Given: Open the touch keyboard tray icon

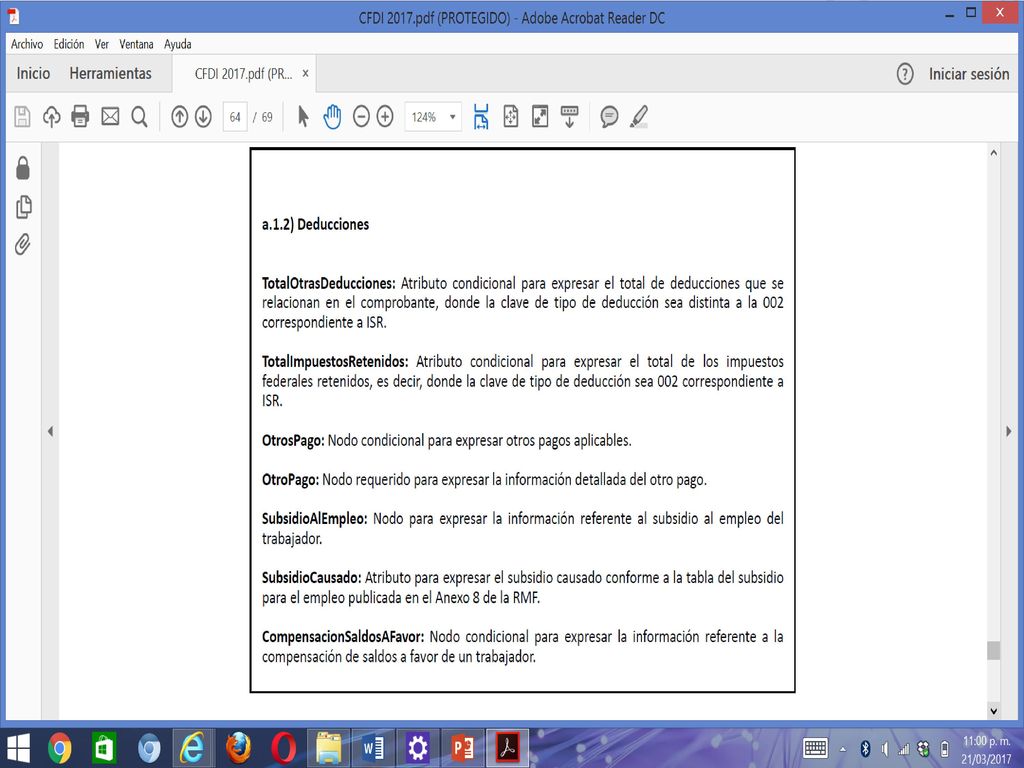Looking at the screenshot, I should pos(816,748).
